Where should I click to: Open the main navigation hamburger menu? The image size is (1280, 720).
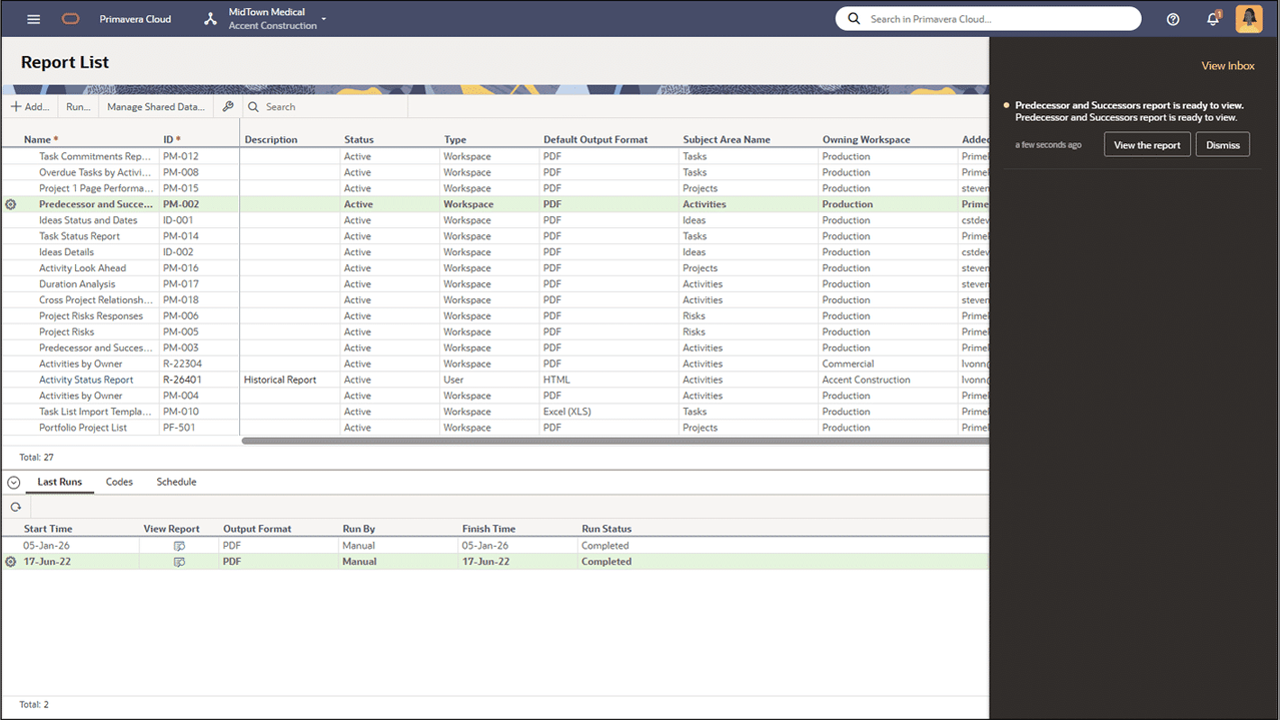point(34,17)
